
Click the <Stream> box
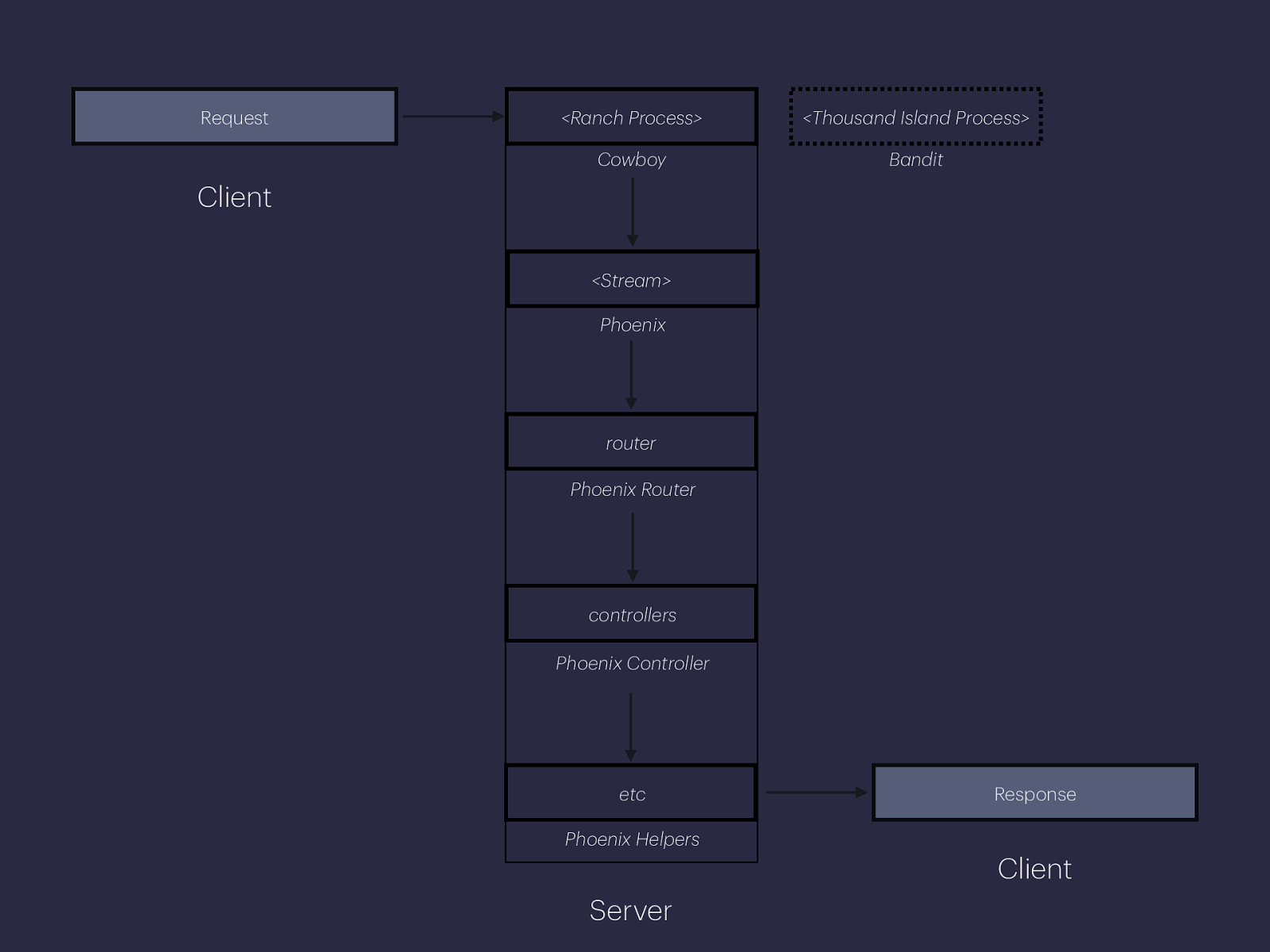click(633, 279)
